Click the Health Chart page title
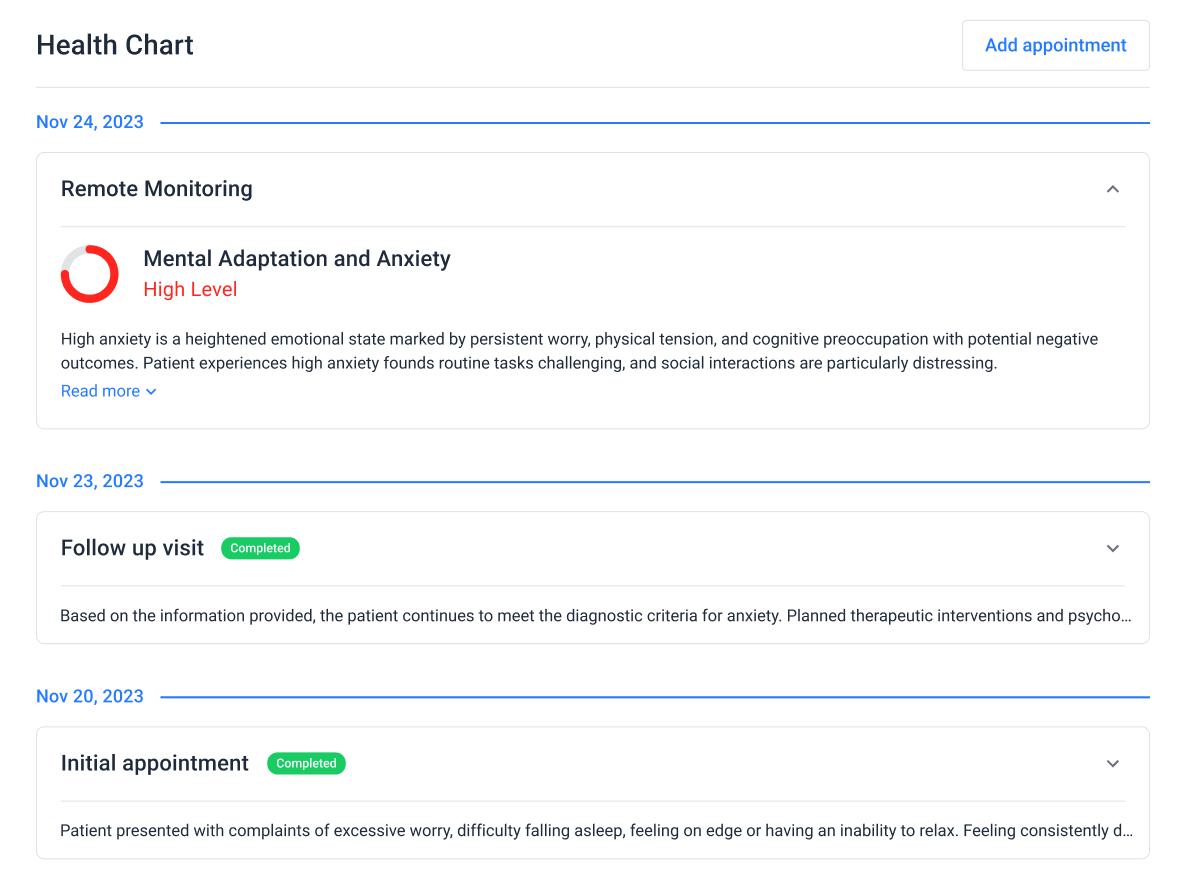This screenshot has width=1184, height=886. tap(115, 45)
